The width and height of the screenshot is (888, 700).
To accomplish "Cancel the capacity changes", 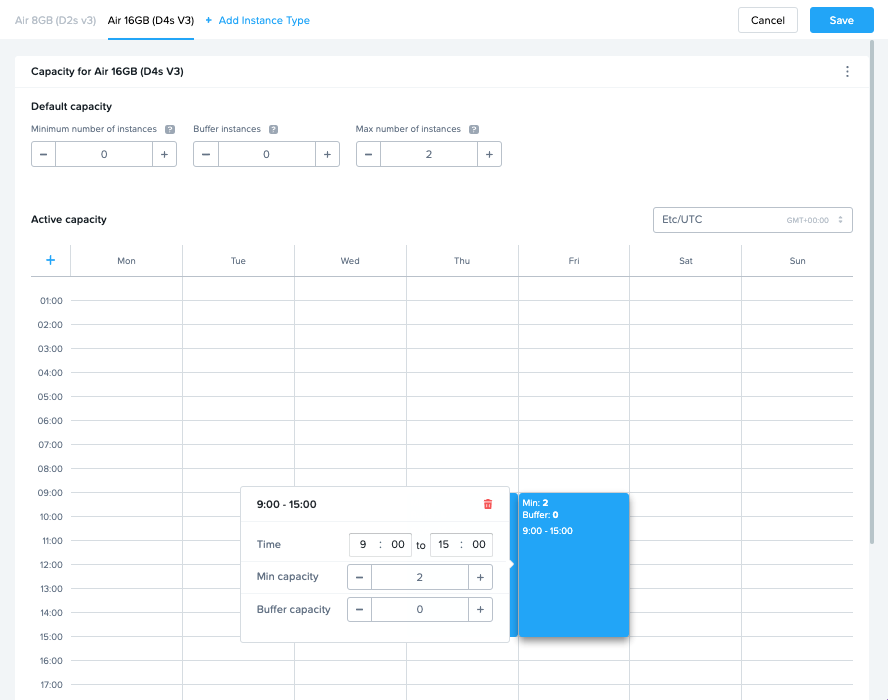I will click(767, 20).
